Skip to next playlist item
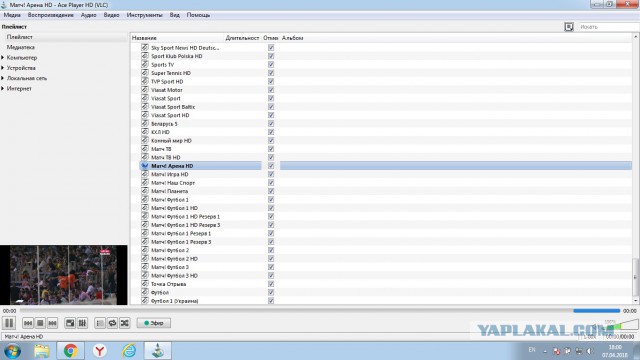Viewport: 640px width, 360px height. tap(52, 323)
